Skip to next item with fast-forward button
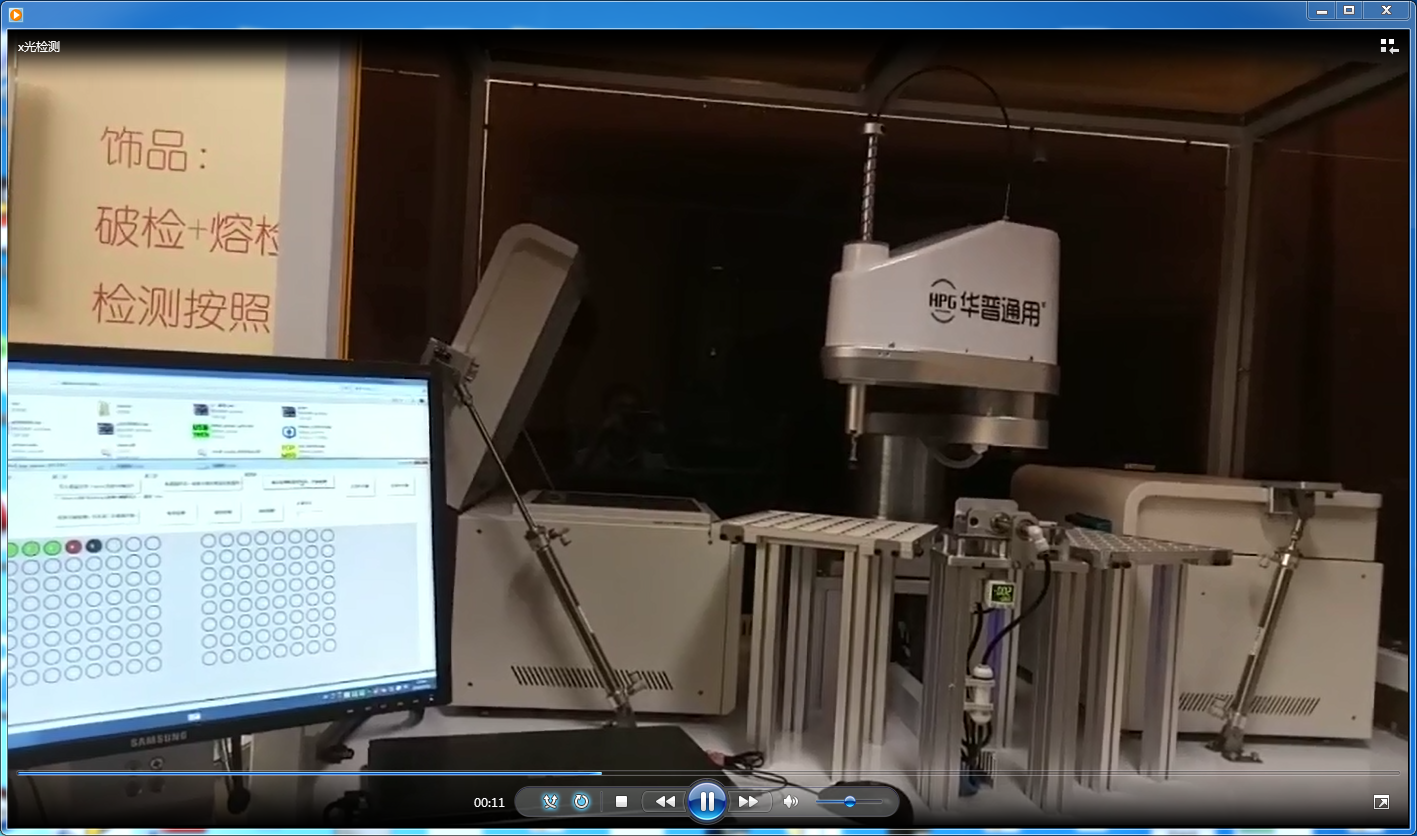The height and width of the screenshot is (836, 1417). [748, 802]
